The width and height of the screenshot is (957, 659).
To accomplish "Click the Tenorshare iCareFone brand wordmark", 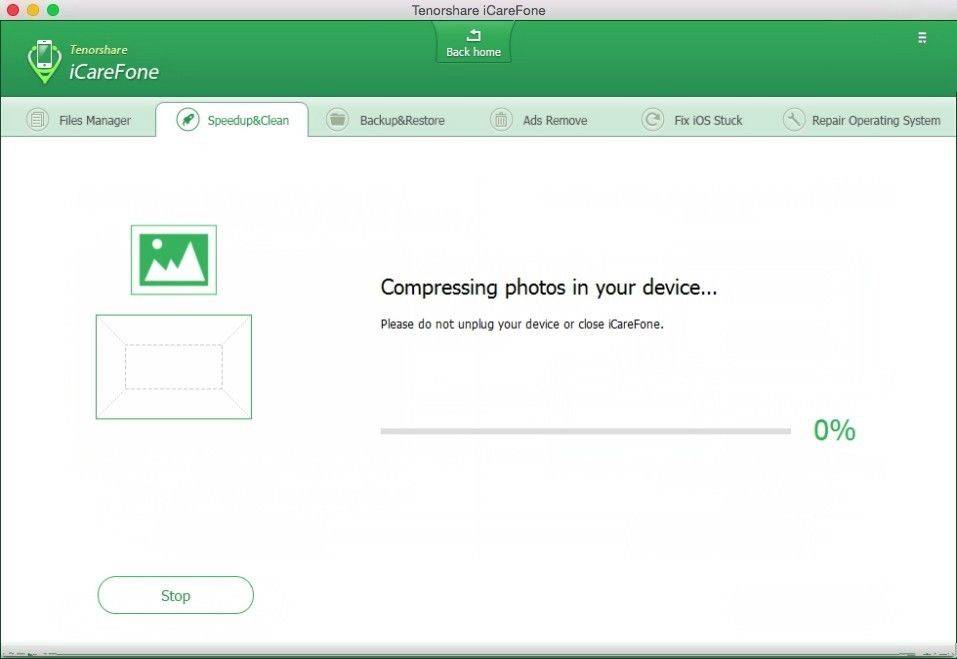I will [114, 63].
